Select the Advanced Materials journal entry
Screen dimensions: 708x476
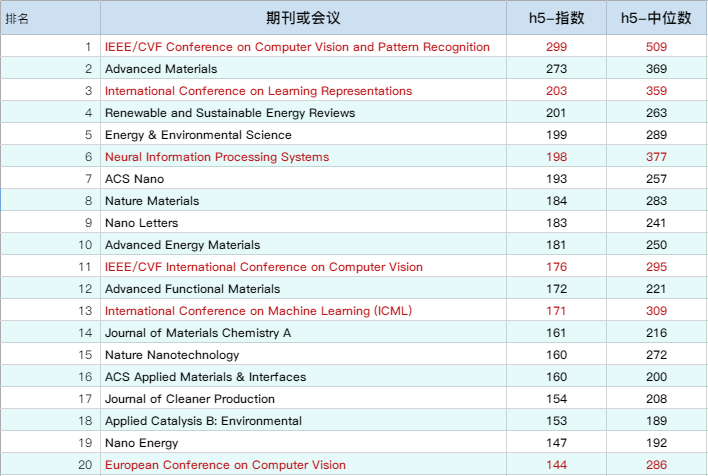[161, 69]
